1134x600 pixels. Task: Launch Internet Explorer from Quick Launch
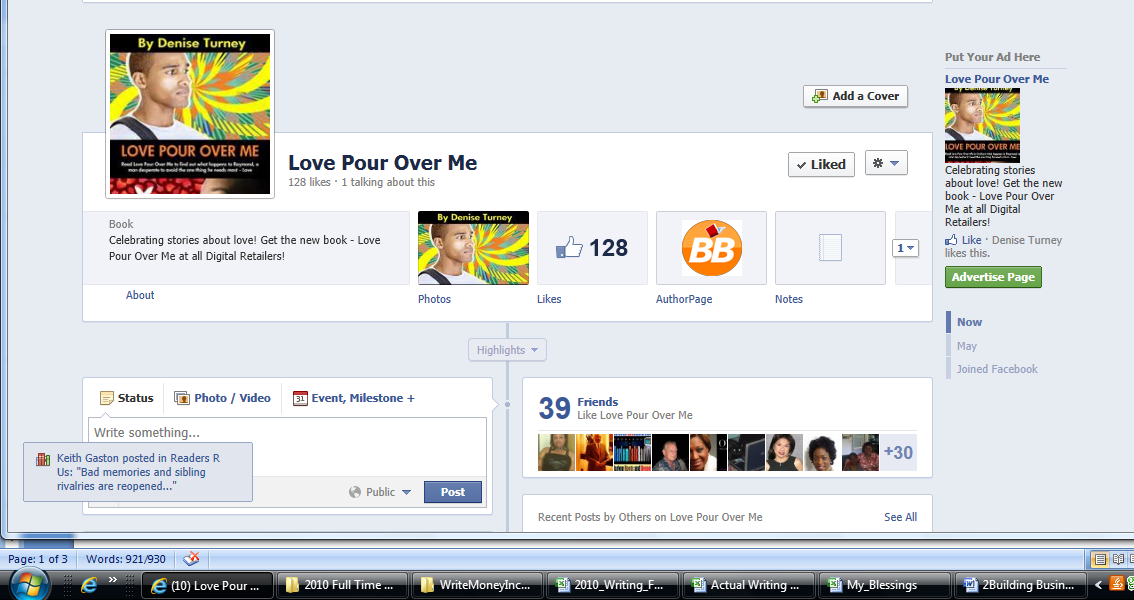pyautogui.click(x=89, y=585)
